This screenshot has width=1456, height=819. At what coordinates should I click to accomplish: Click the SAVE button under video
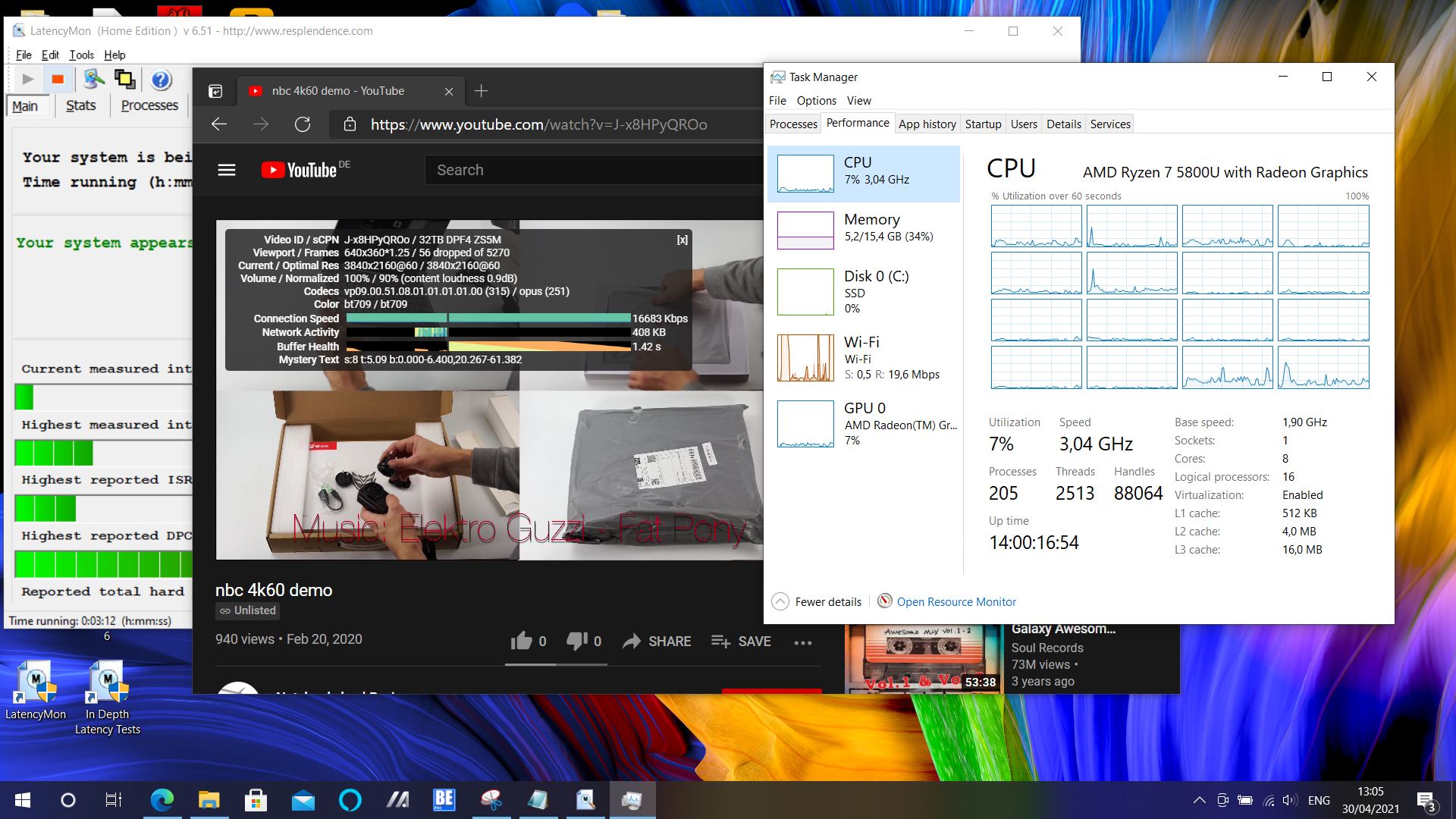point(741,641)
